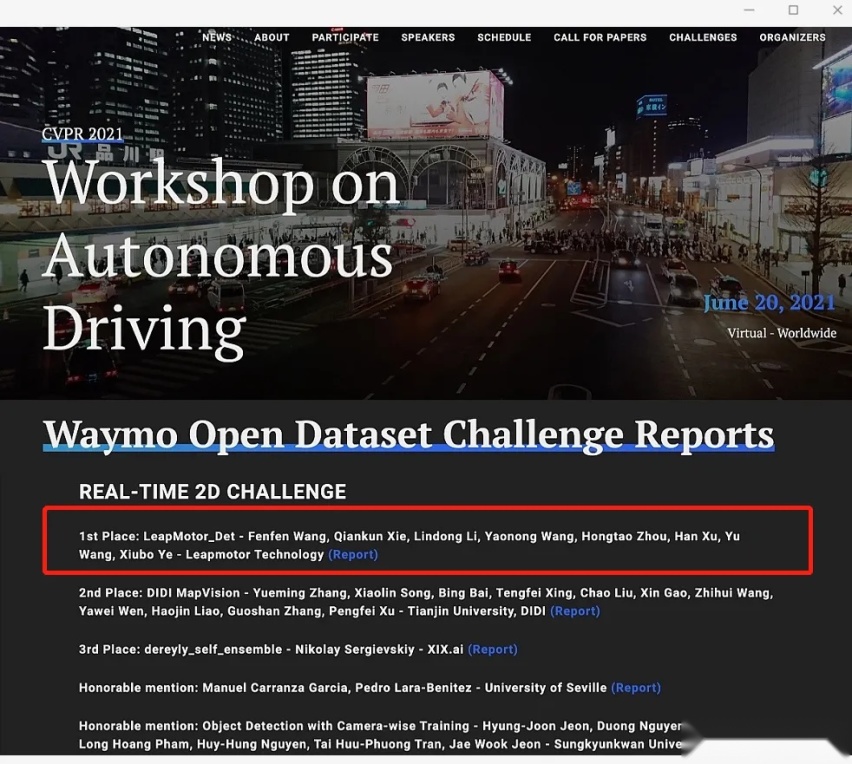Open Report link for DIDI MapVision
The width and height of the screenshot is (852, 764).
[x=575, y=611]
